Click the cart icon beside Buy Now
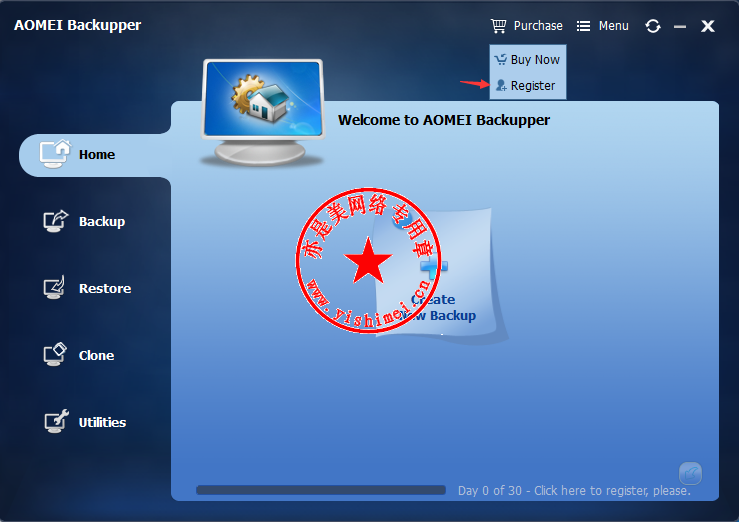Image resolution: width=739 pixels, height=522 pixels. pos(501,59)
